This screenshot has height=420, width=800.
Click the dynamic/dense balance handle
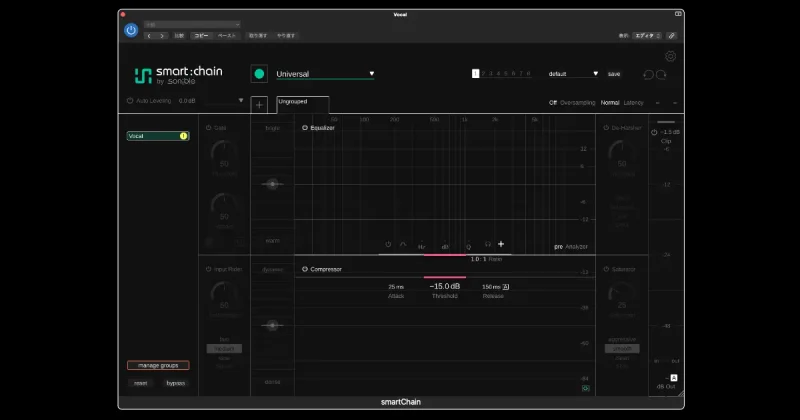pyautogui.click(x=272, y=325)
